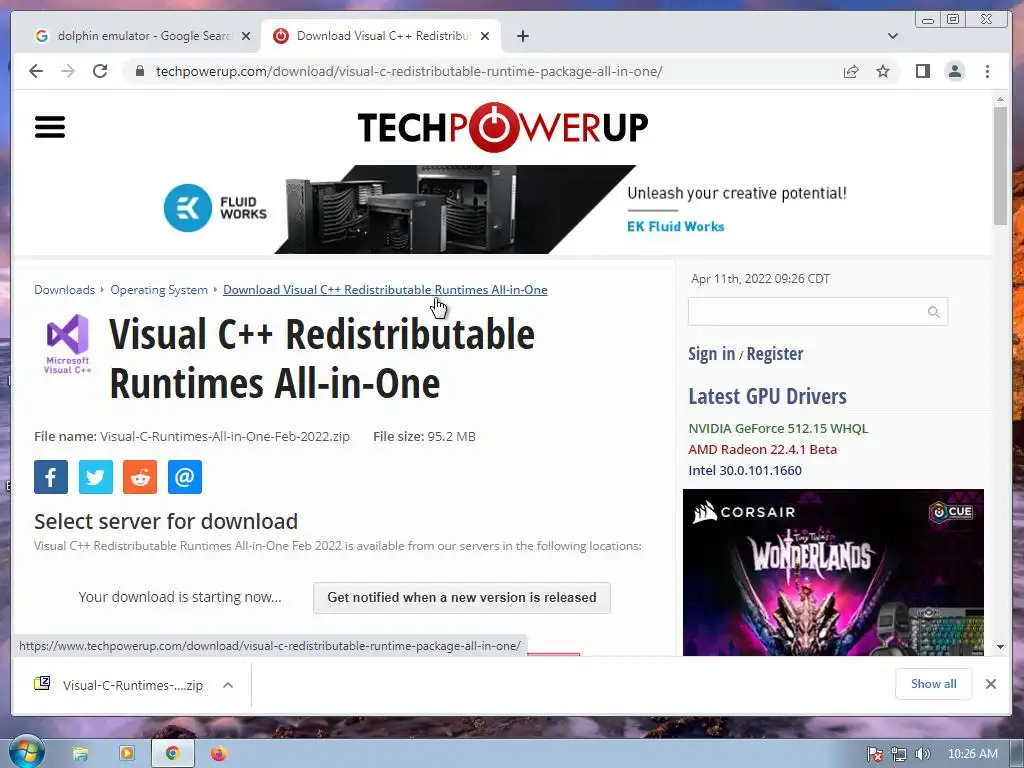Open the TechPowerUp hamburger menu
The image size is (1024, 768).
50,127
